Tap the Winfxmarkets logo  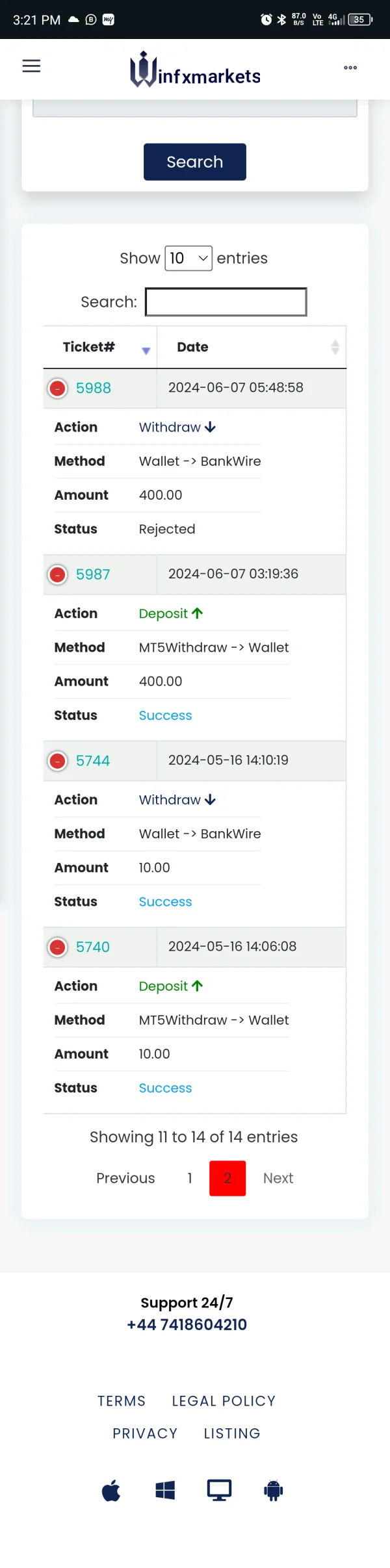(x=195, y=70)
